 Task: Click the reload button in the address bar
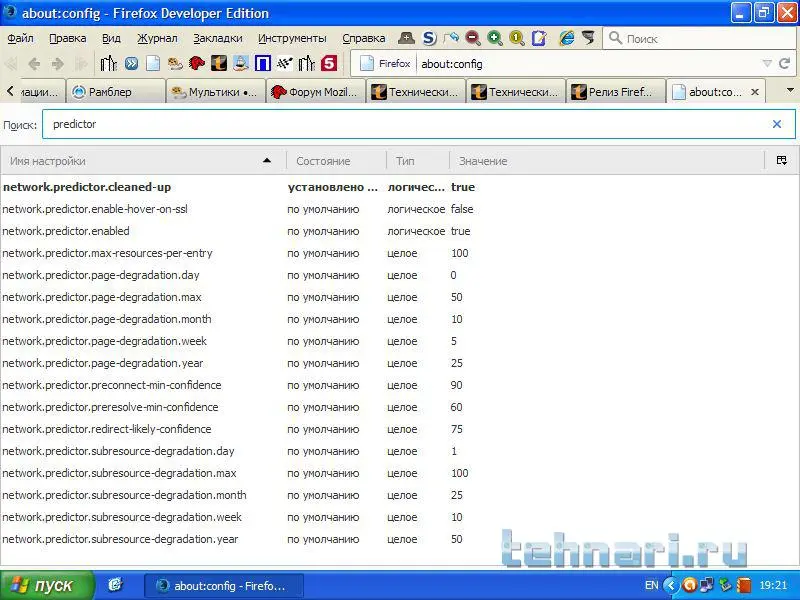coord(786,64)
